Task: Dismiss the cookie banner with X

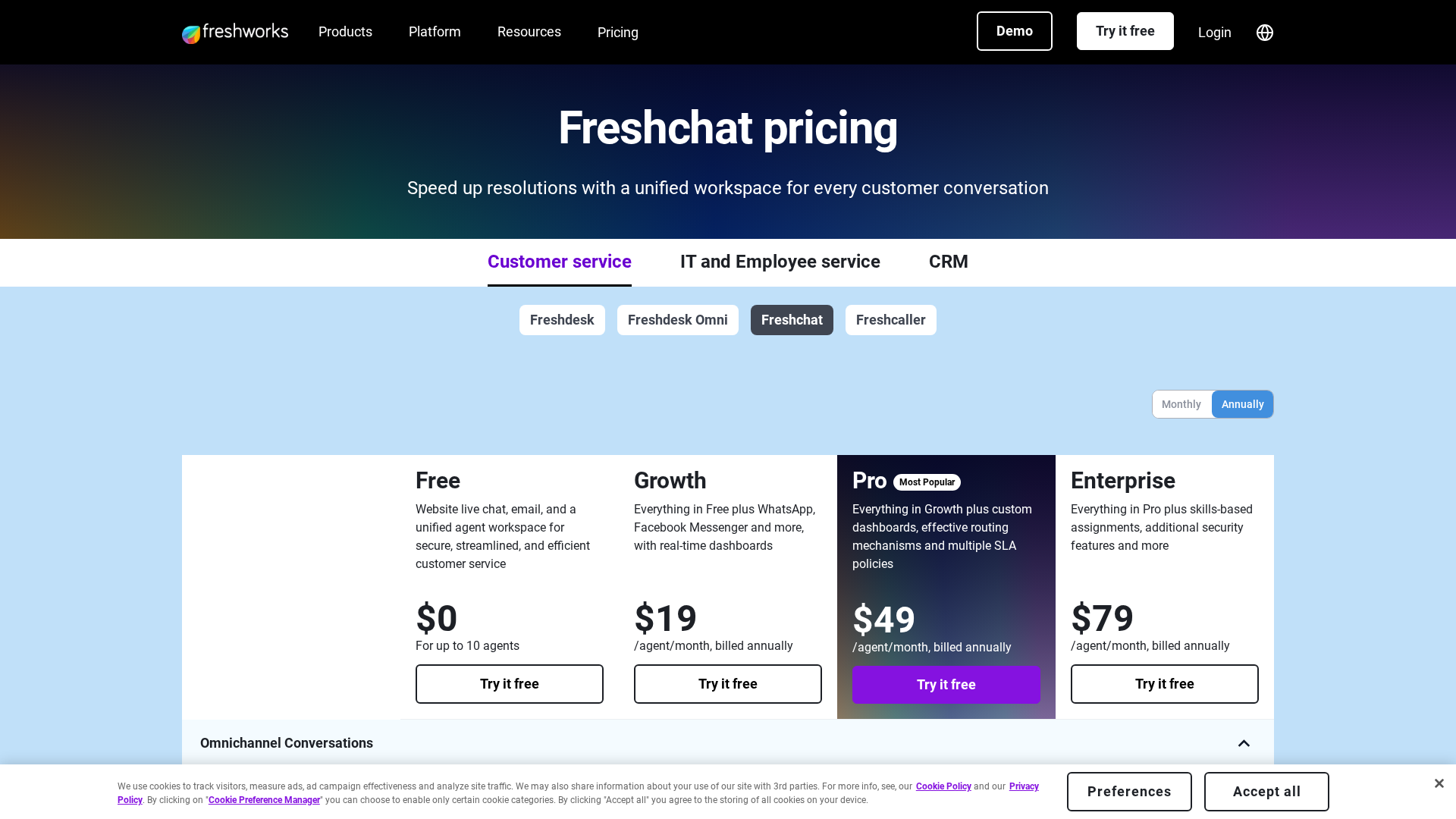Action: 1439,783
